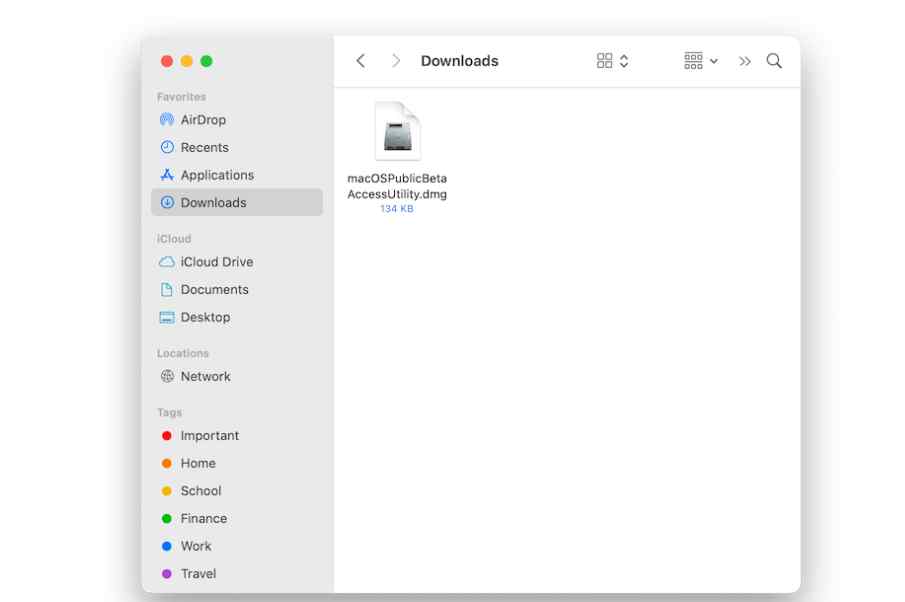Change view mode with icon view switcher
This screenshot has width=905, height=602.
point(612,61)
